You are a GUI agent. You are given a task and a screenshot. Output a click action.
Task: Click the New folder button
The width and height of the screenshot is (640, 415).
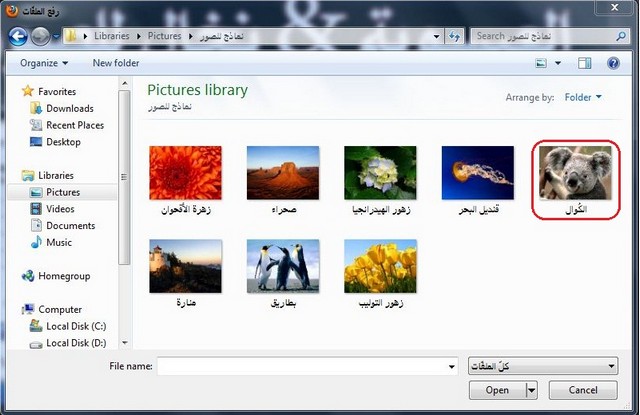point(116,63)
